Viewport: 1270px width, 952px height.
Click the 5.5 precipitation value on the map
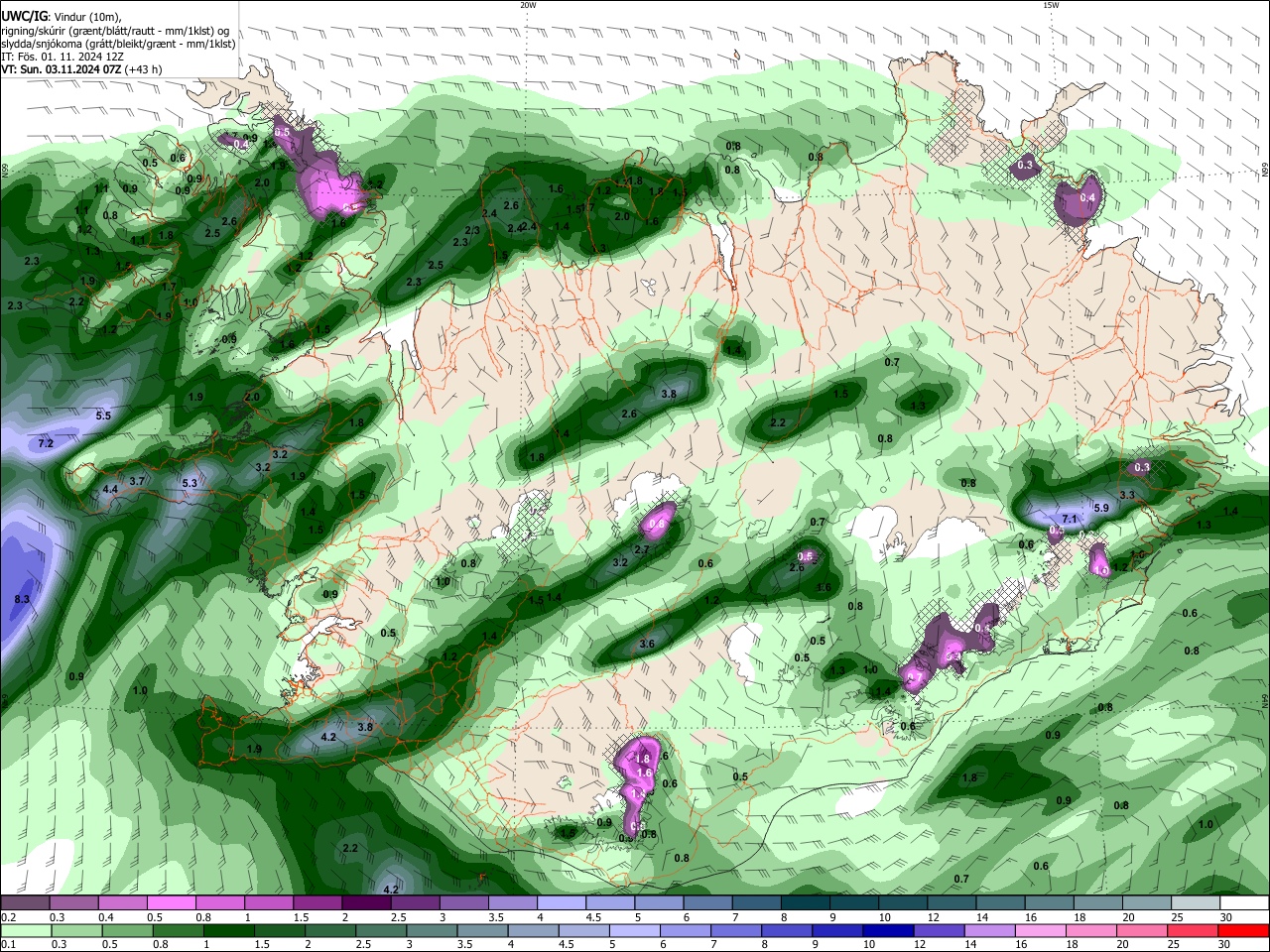(104, 416)
